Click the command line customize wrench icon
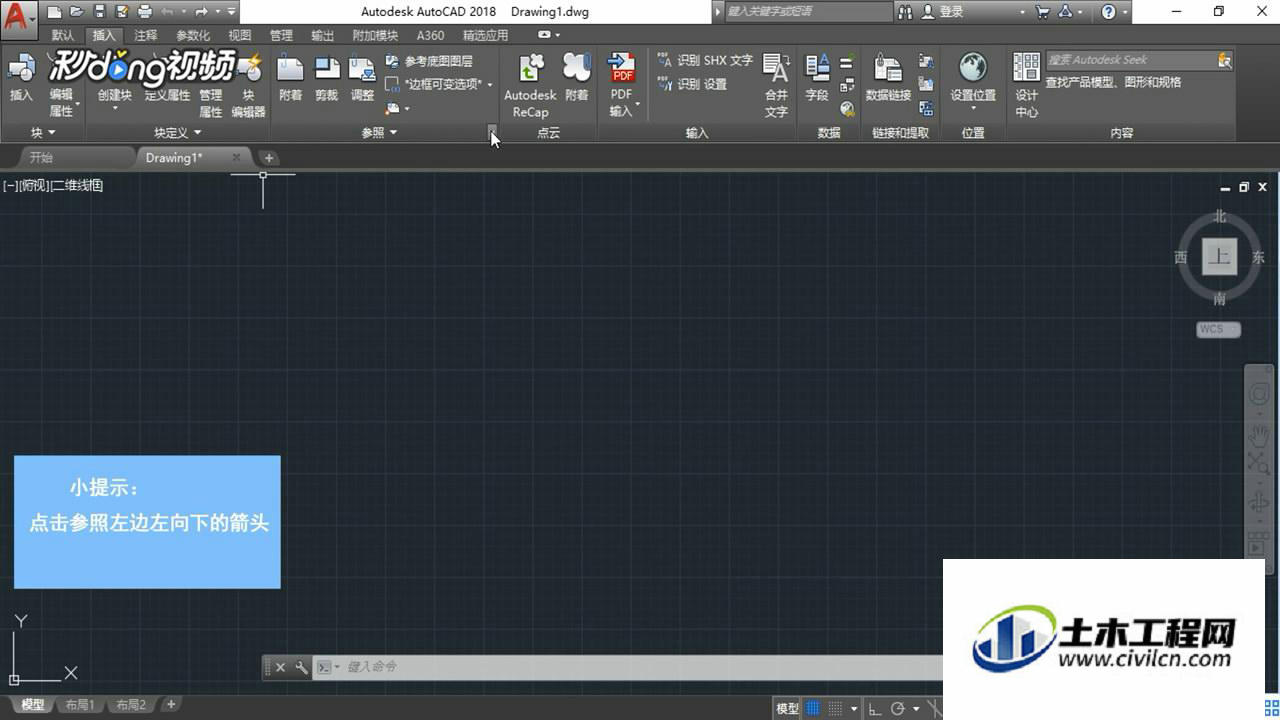This screenshot has width=1280, height=720. 301,667
